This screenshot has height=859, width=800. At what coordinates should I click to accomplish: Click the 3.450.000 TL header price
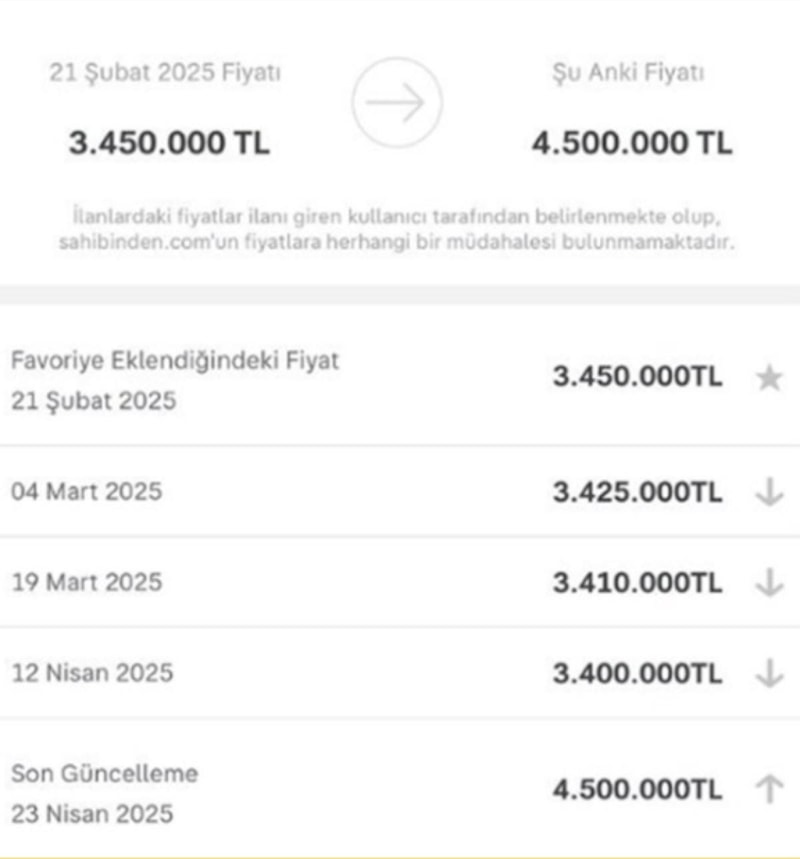169,143
